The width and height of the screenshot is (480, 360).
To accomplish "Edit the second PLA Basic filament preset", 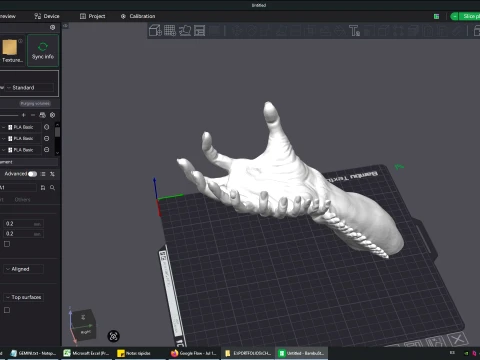I will click(x=47, y=138).
